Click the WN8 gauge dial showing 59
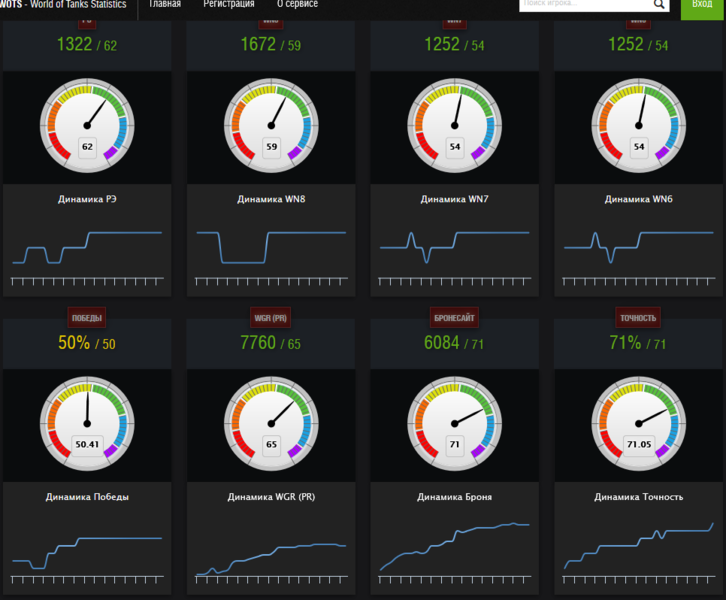The height and width of the screenshot is (600, 726). coord(271,125)
